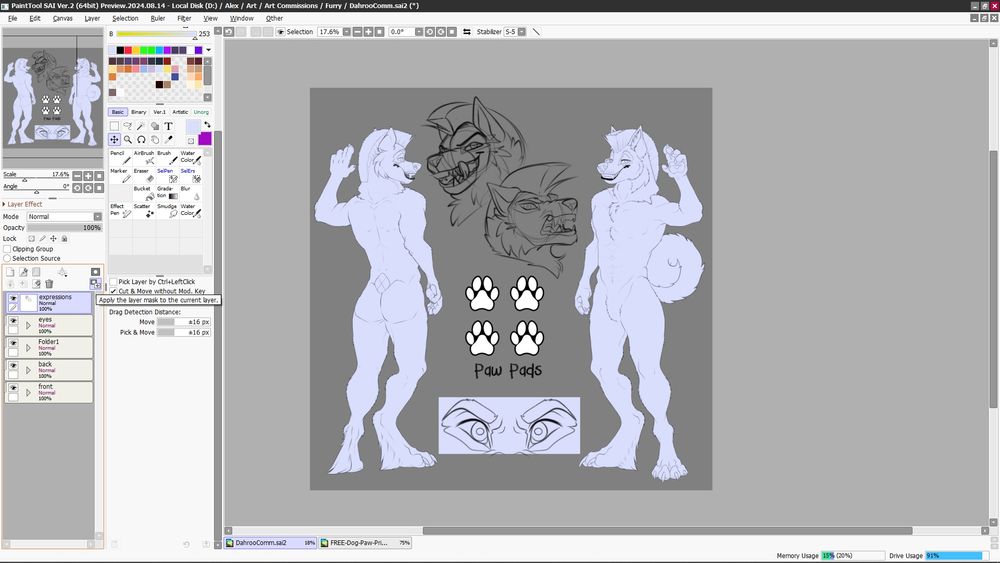Viewport: 1000px width, 563px height.
Task: Select the magic wand tool
Action: [x=141, y=126]
